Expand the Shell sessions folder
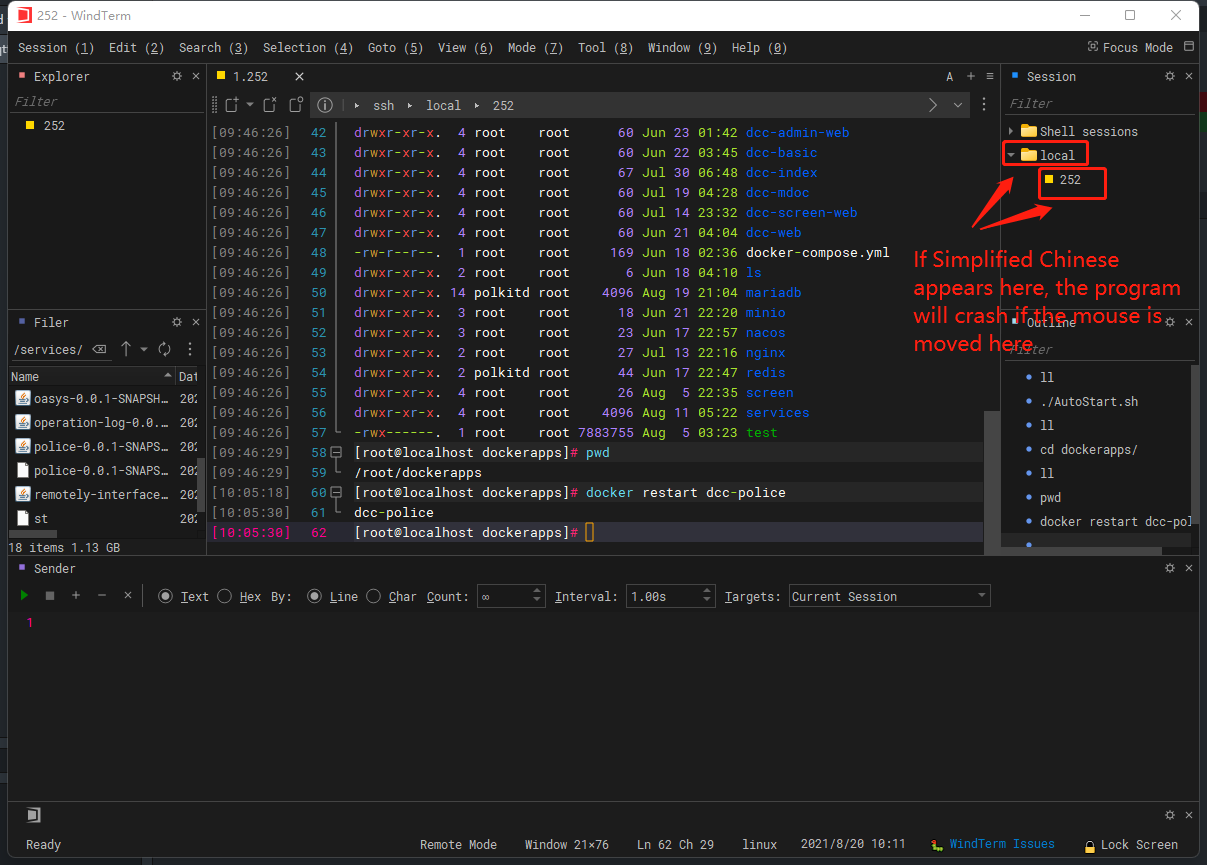The width and height of the screenshot is (1207, 865). coord(1011,131)
